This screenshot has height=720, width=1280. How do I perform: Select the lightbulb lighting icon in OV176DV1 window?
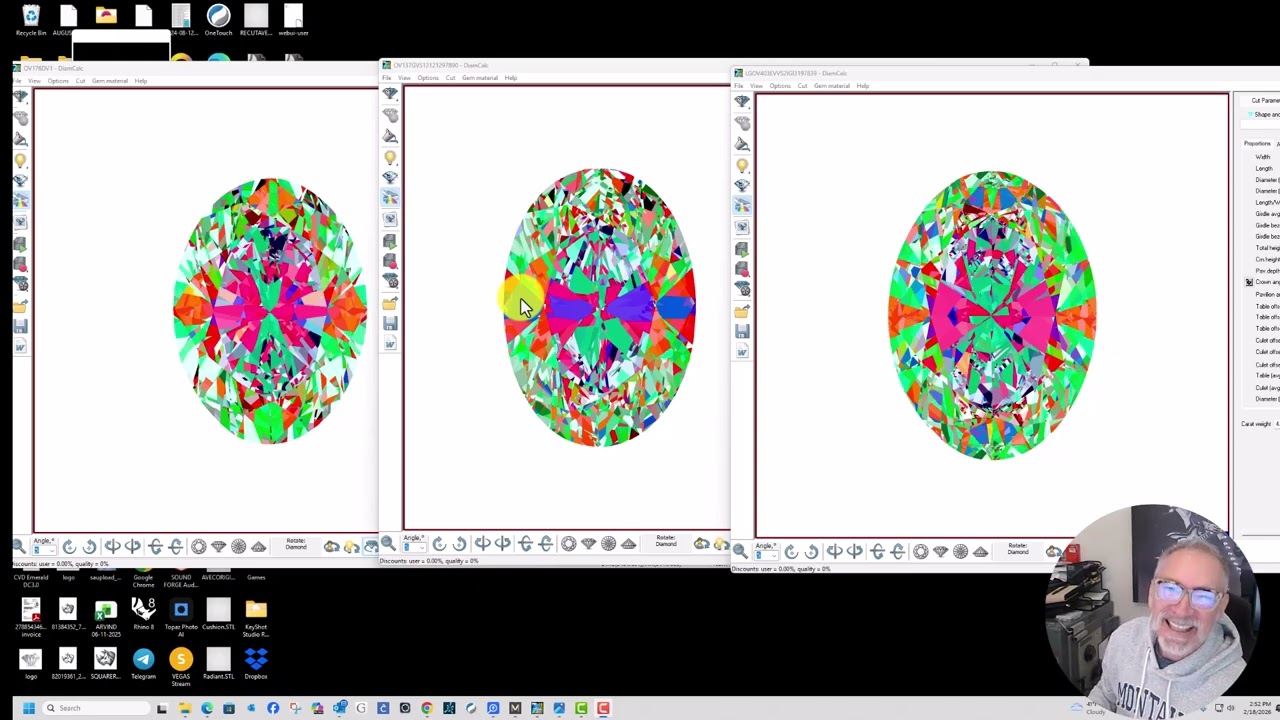point(20,160)
